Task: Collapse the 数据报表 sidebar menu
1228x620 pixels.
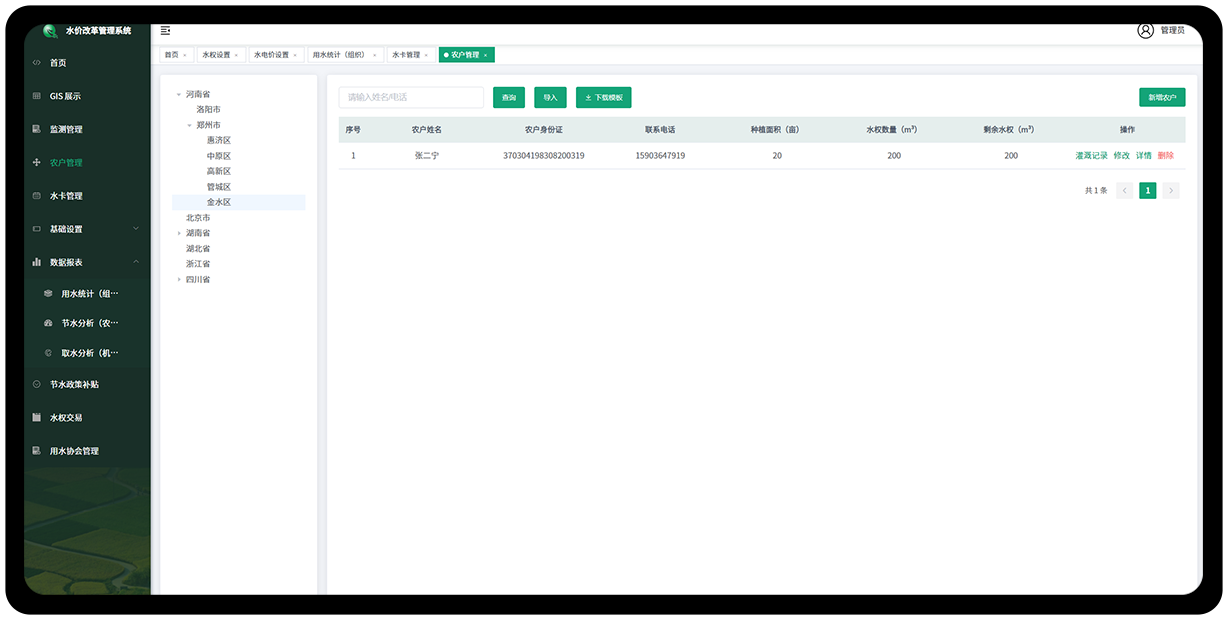Action: (x=136, y=262)
